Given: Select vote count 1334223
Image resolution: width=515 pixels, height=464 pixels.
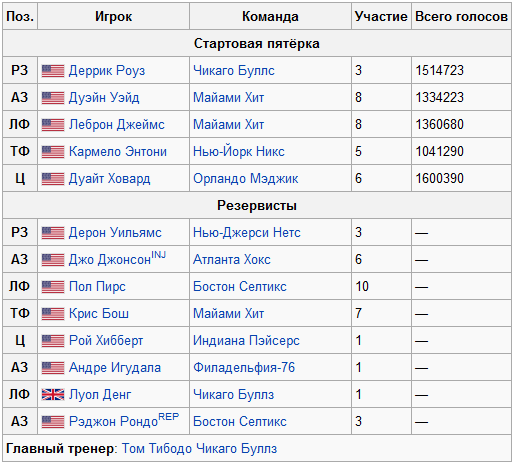Looking at the screenshot, I should coord(439,98).
